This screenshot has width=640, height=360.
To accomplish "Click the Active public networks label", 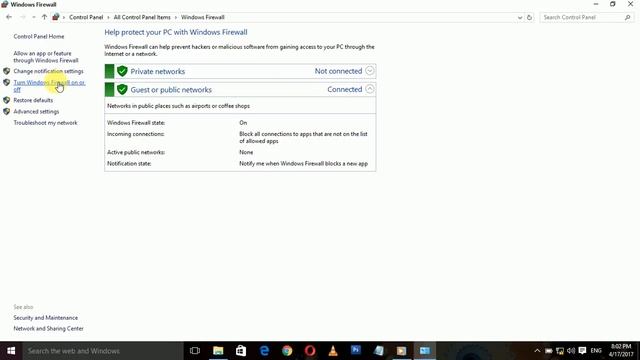I will [x=136, y=152].
